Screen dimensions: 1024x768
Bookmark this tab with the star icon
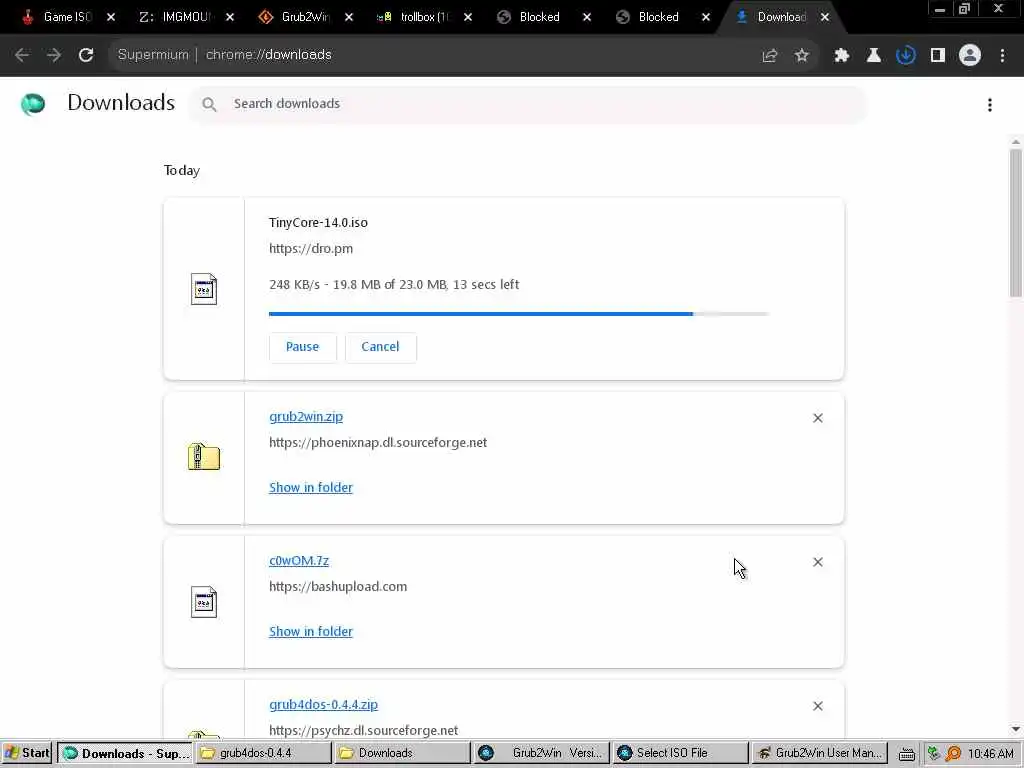coord(802,56)
